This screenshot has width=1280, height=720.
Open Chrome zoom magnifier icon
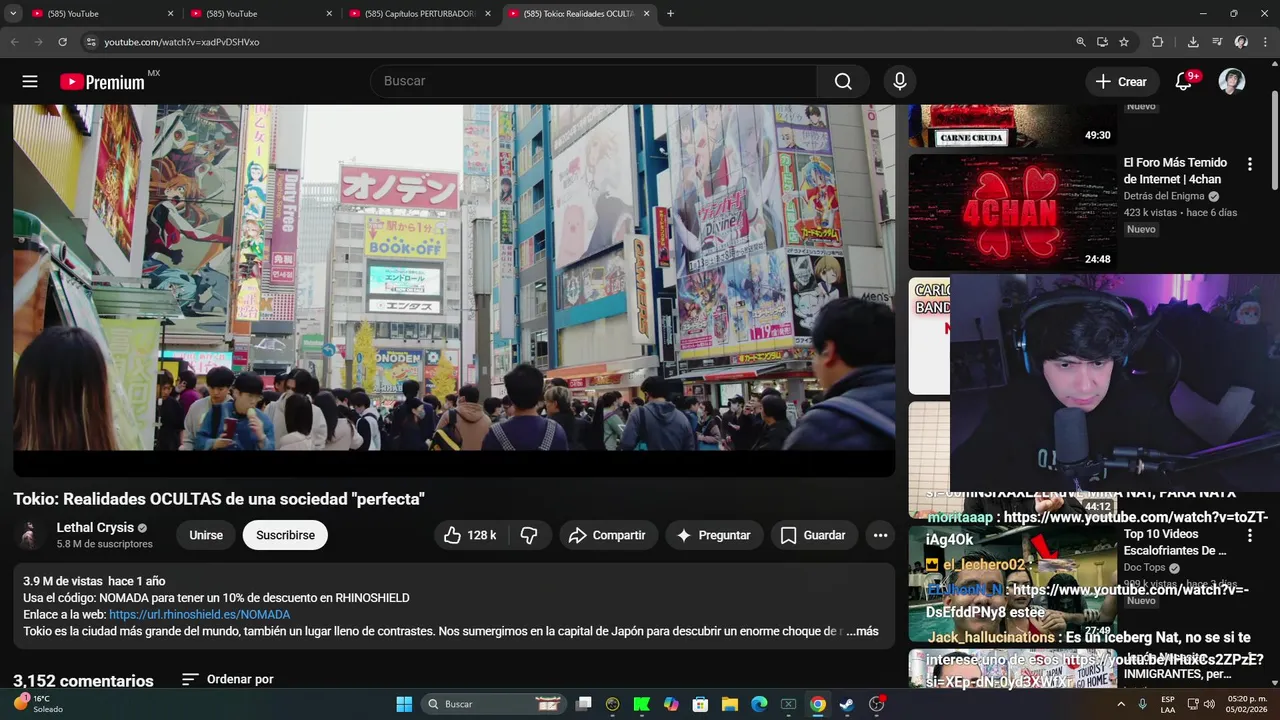click(x=1081, y=42)
